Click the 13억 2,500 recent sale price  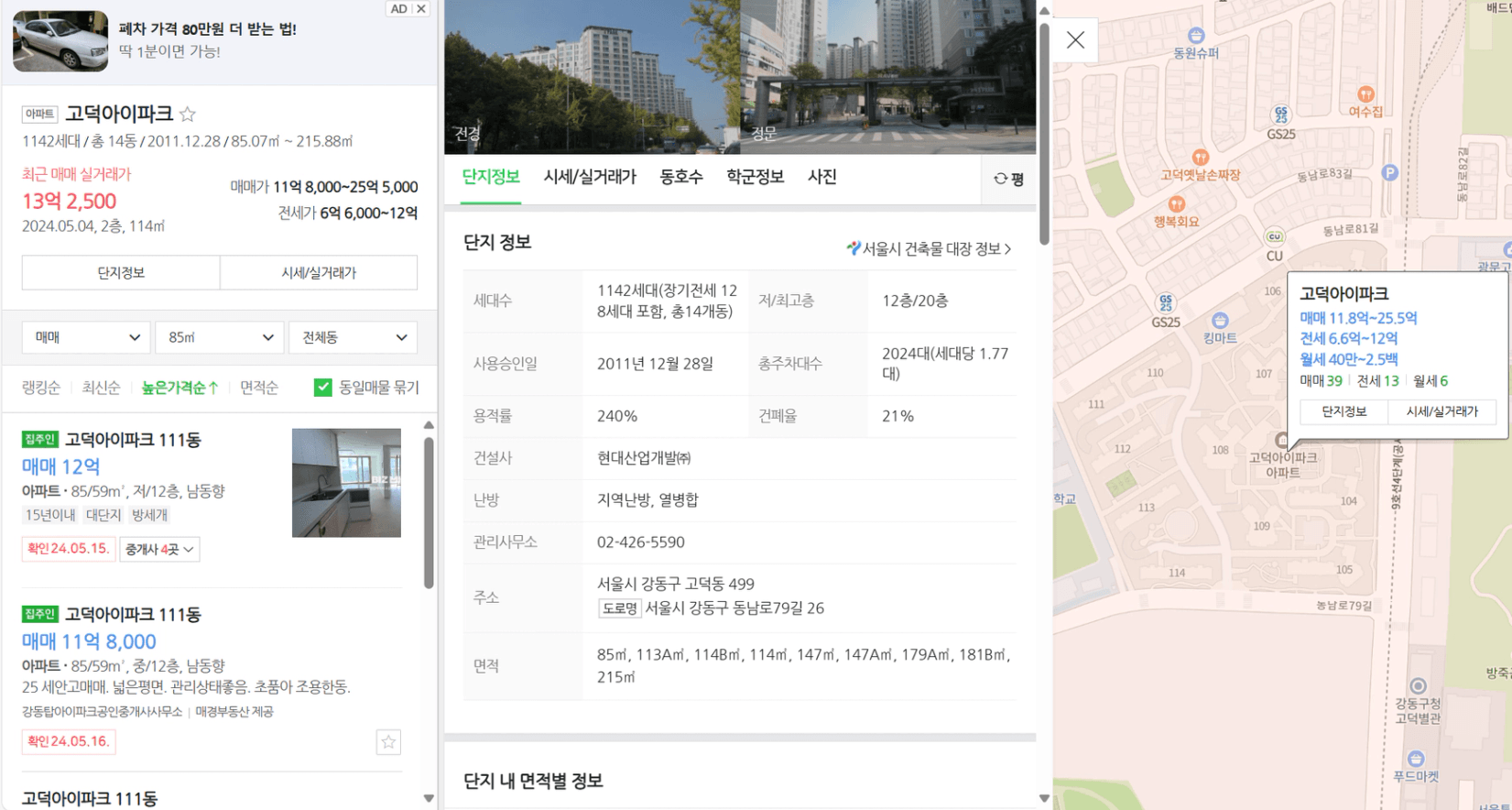click(x=70, y=202)
